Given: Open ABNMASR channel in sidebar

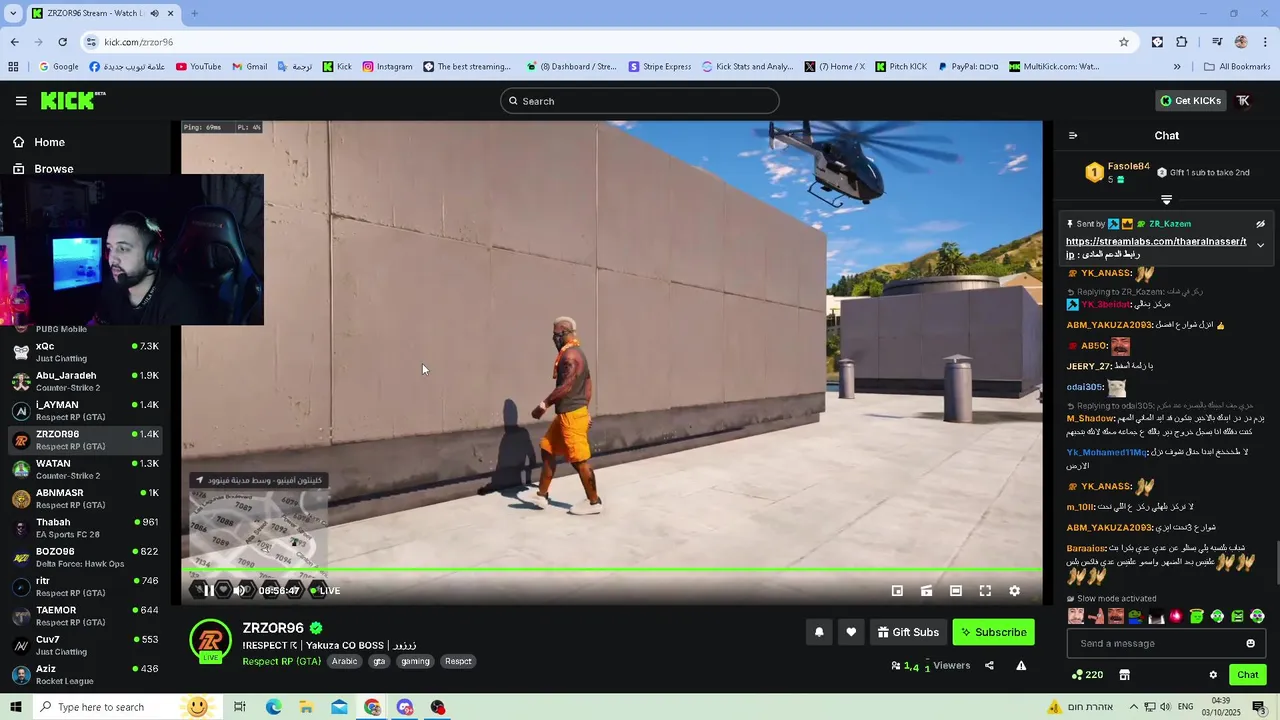Looking at the screenshot, I should pyautogui.click(x=86, y=498).
